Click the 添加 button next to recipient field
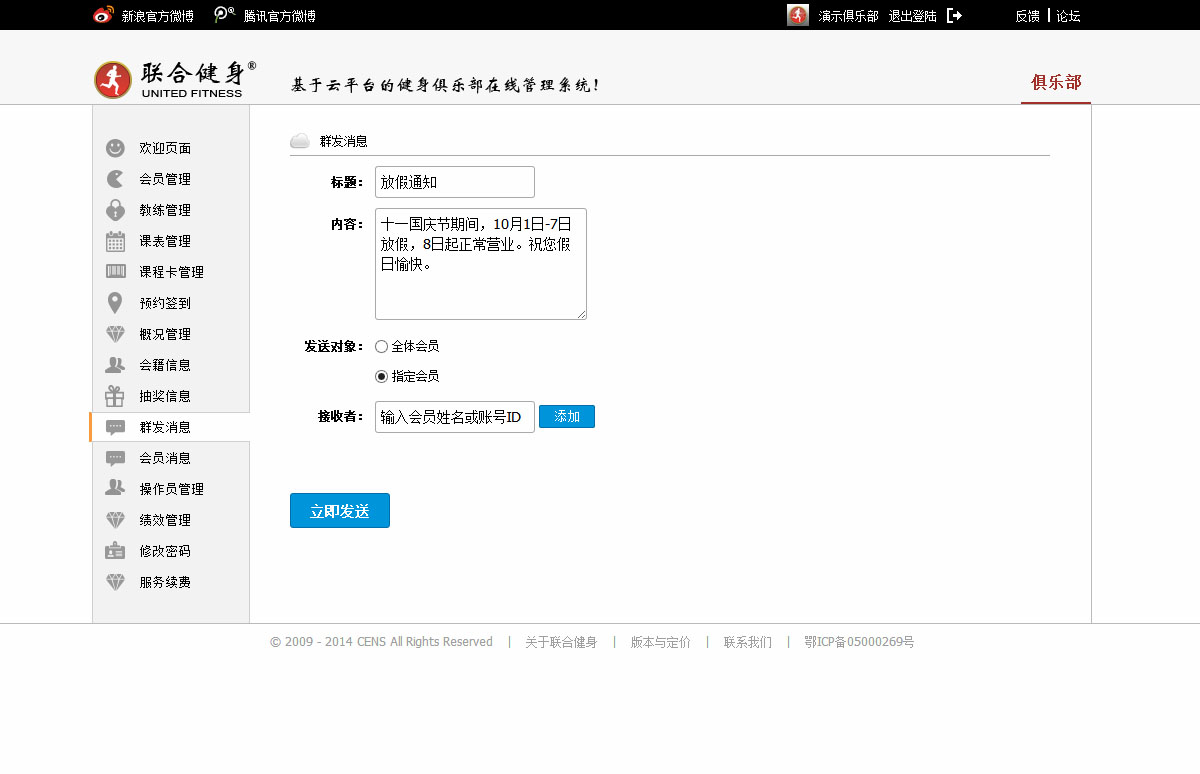The height and width of the screenshot is (774, 1200). pos(566,416)
